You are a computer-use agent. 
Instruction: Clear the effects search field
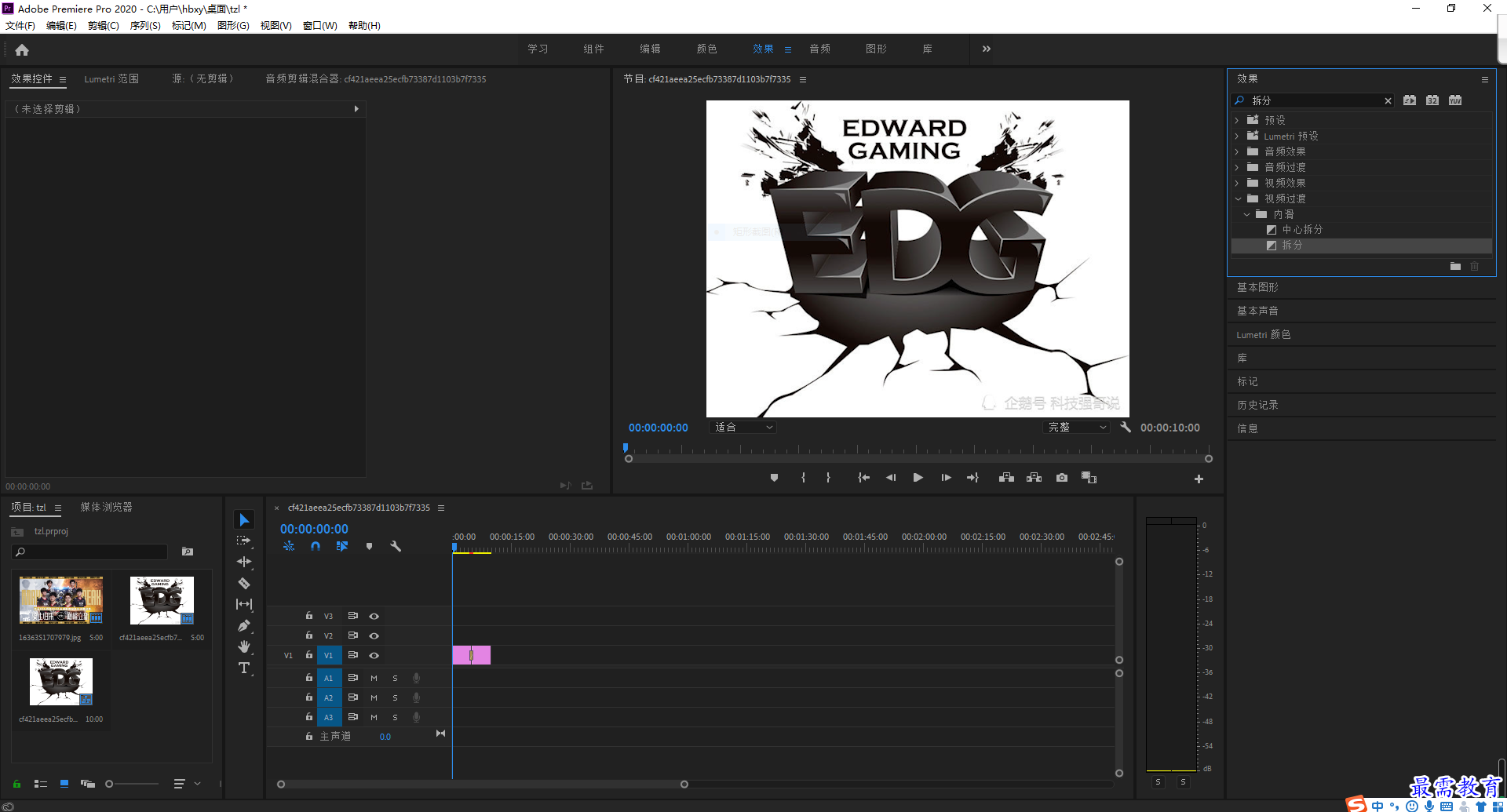[1388, 100]
